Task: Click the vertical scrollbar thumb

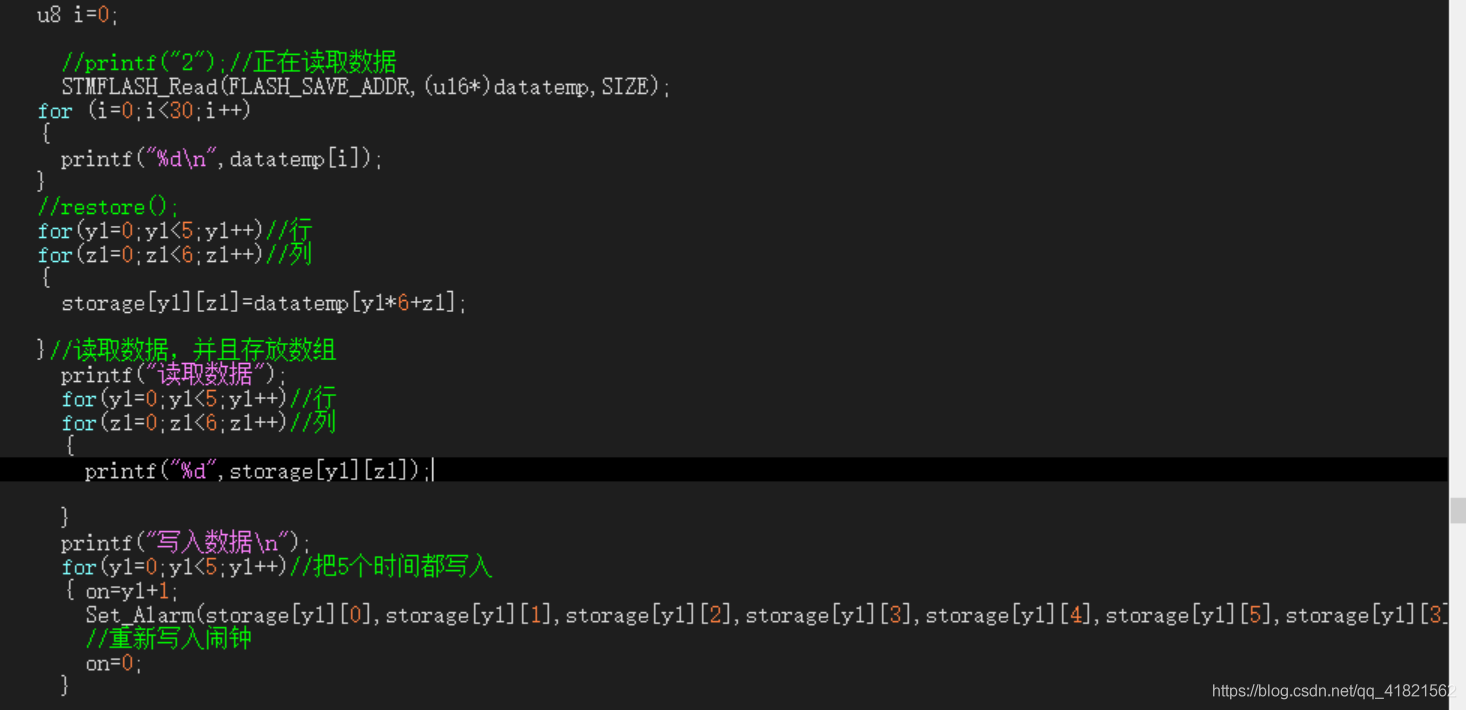Action: (1457, 509)
